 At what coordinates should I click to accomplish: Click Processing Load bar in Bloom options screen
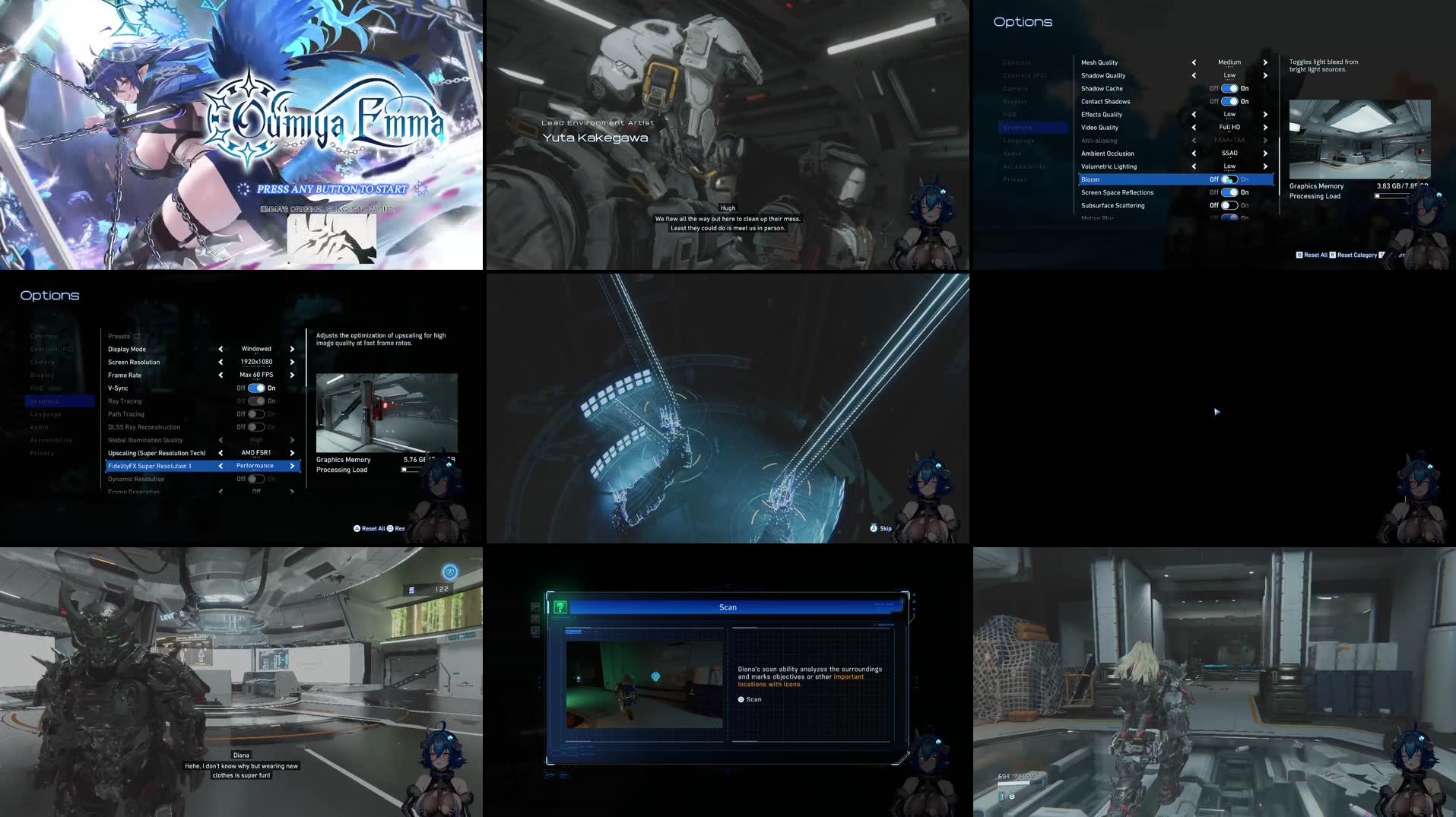[1393, 196]
